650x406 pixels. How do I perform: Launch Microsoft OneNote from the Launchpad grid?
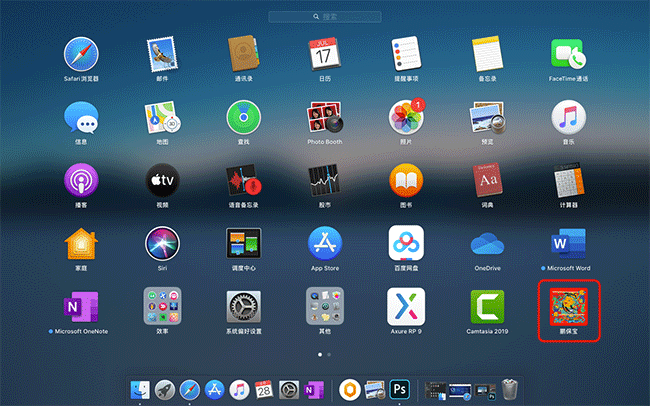81,307
